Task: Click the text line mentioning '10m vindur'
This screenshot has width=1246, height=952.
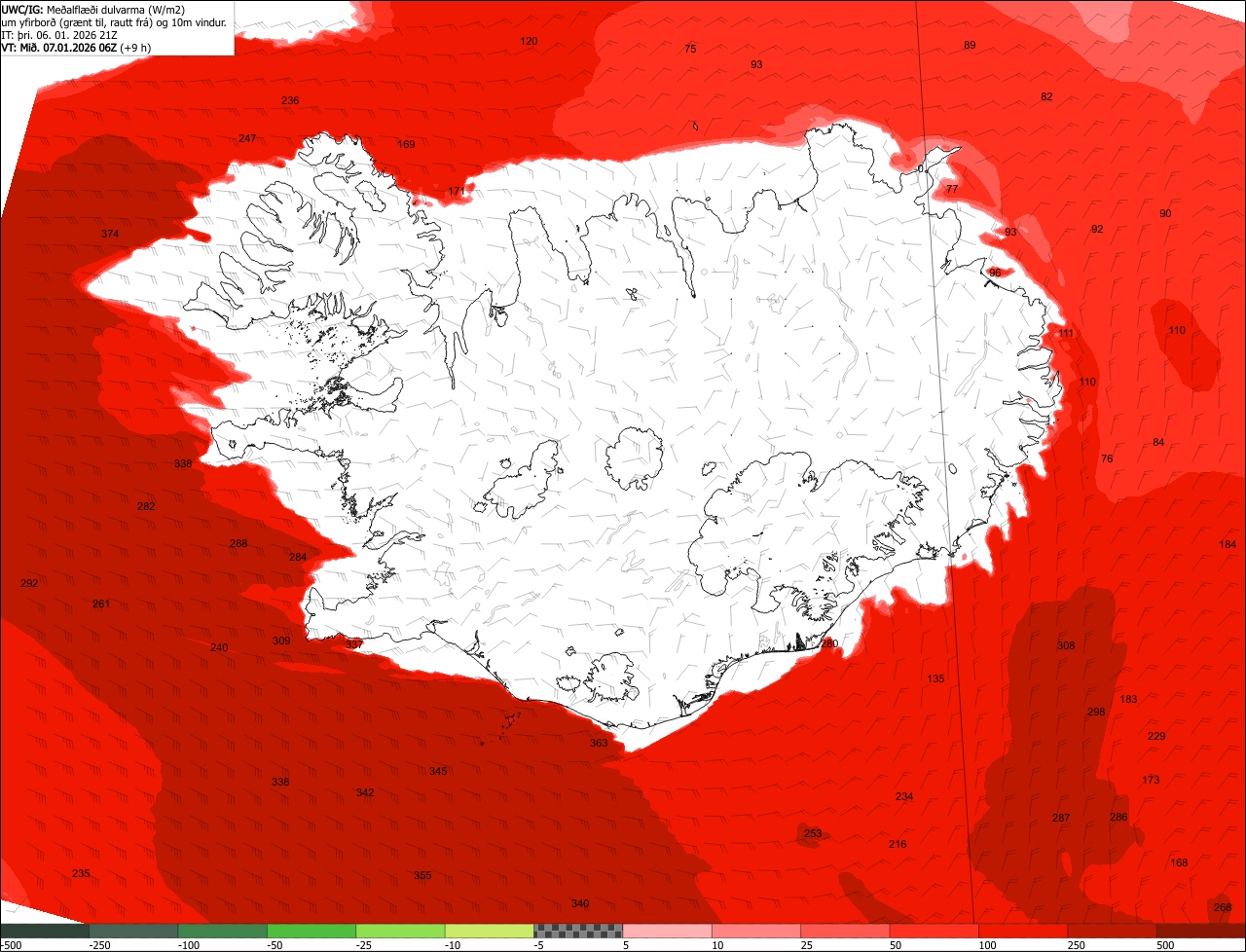Action: [x=114, y=21]
